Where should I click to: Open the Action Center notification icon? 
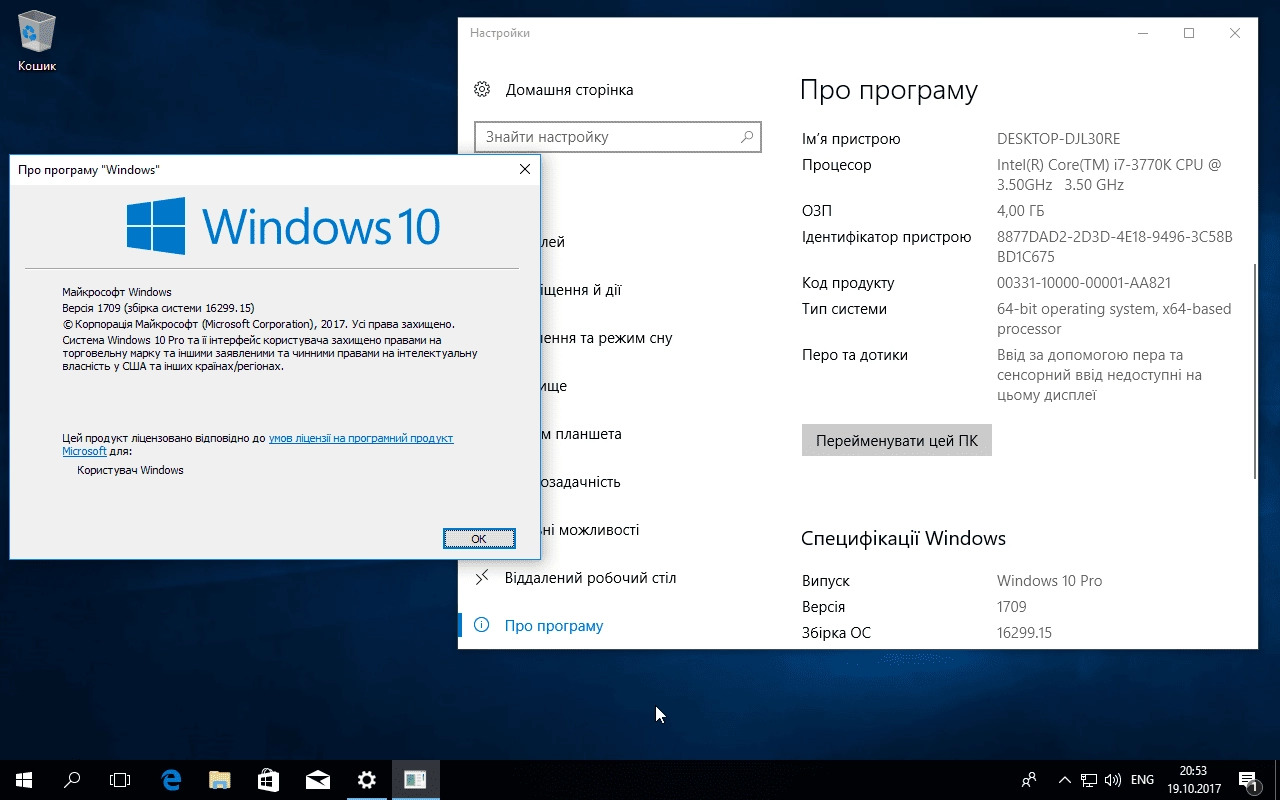click(1248, 780)
